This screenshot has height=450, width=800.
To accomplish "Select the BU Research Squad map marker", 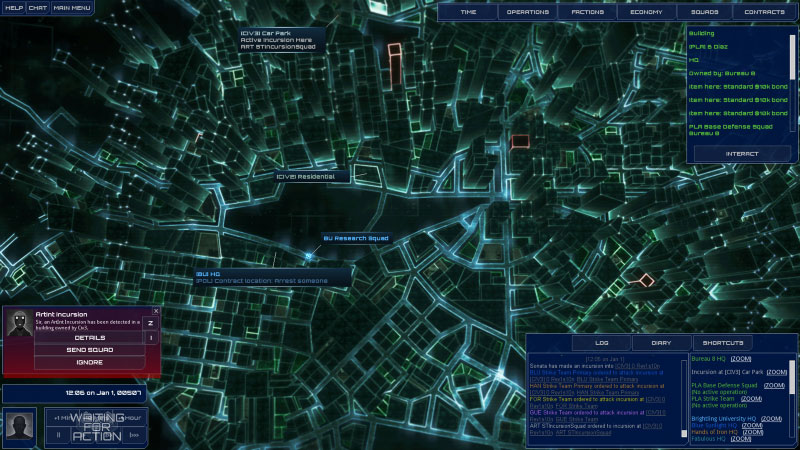I will click(310, 254).
